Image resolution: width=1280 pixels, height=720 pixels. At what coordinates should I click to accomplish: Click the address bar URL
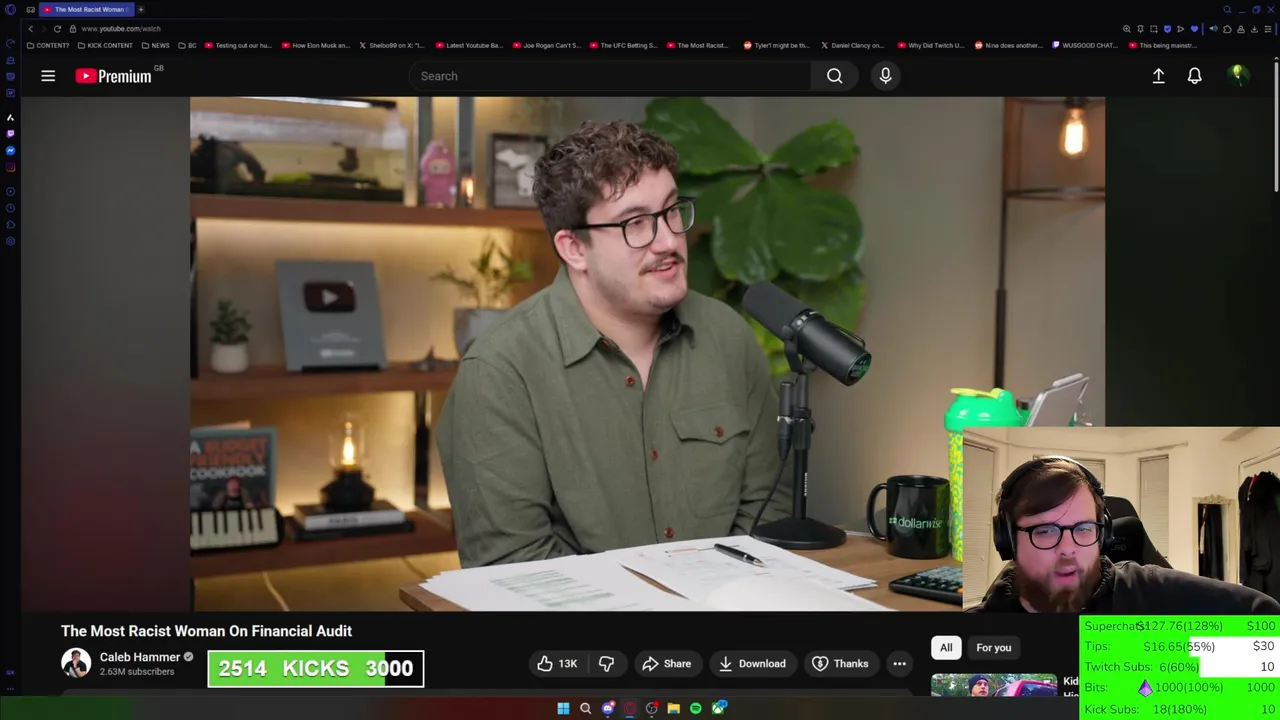tap(120, 29)
